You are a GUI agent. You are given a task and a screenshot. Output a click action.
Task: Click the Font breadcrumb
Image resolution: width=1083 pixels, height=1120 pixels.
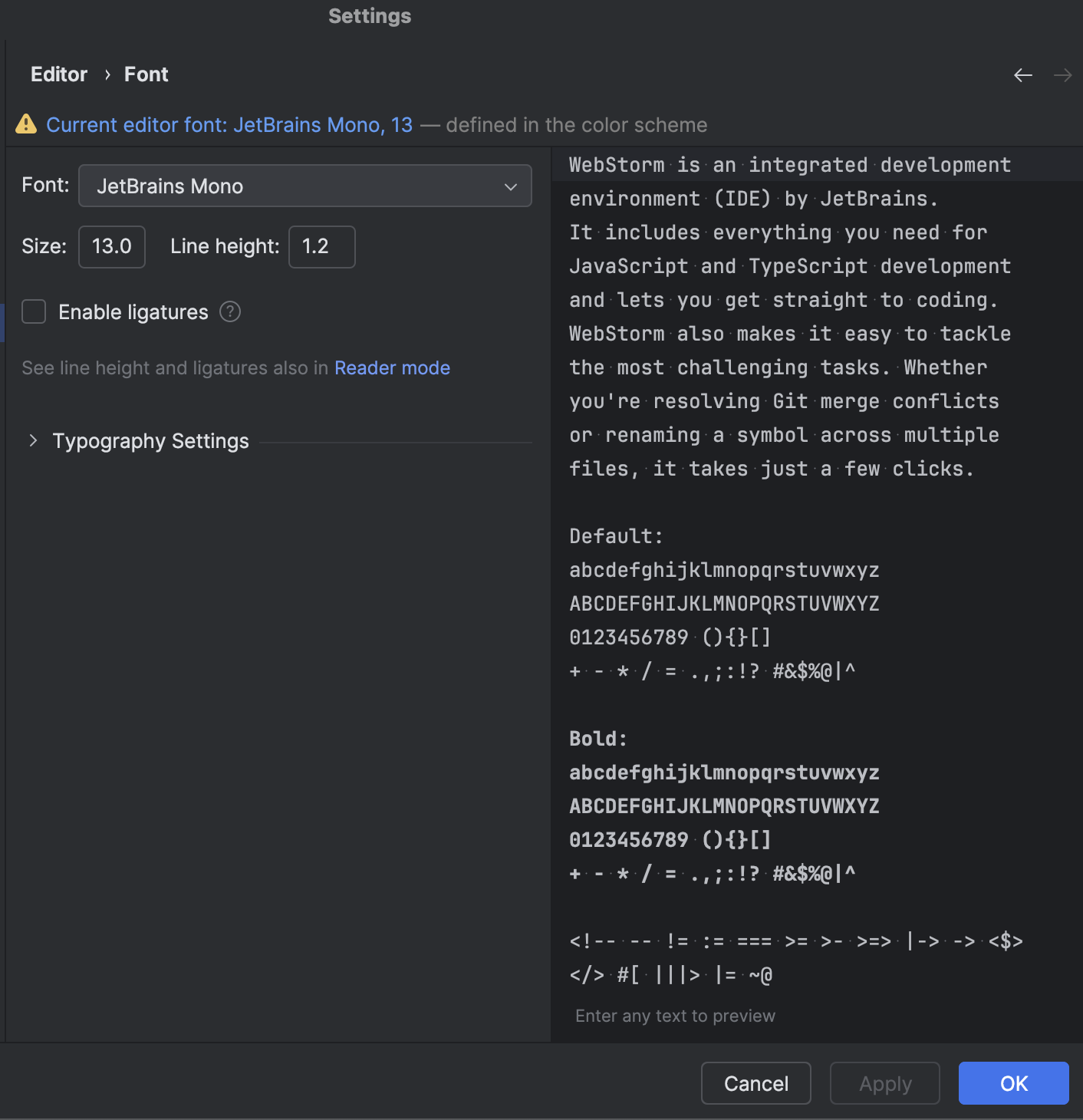[x=146, y=74]
